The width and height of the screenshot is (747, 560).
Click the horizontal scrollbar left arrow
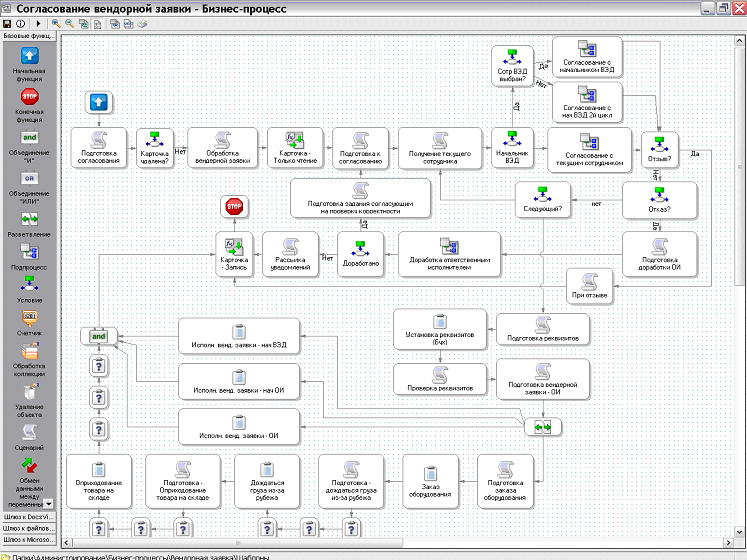pos(66,545)
